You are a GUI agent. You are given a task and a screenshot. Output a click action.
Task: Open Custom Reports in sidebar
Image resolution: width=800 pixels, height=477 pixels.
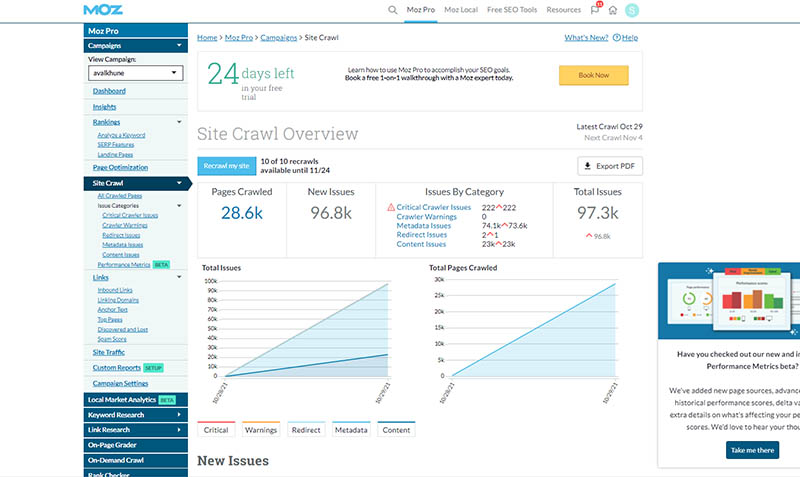(x=117, y=367)
